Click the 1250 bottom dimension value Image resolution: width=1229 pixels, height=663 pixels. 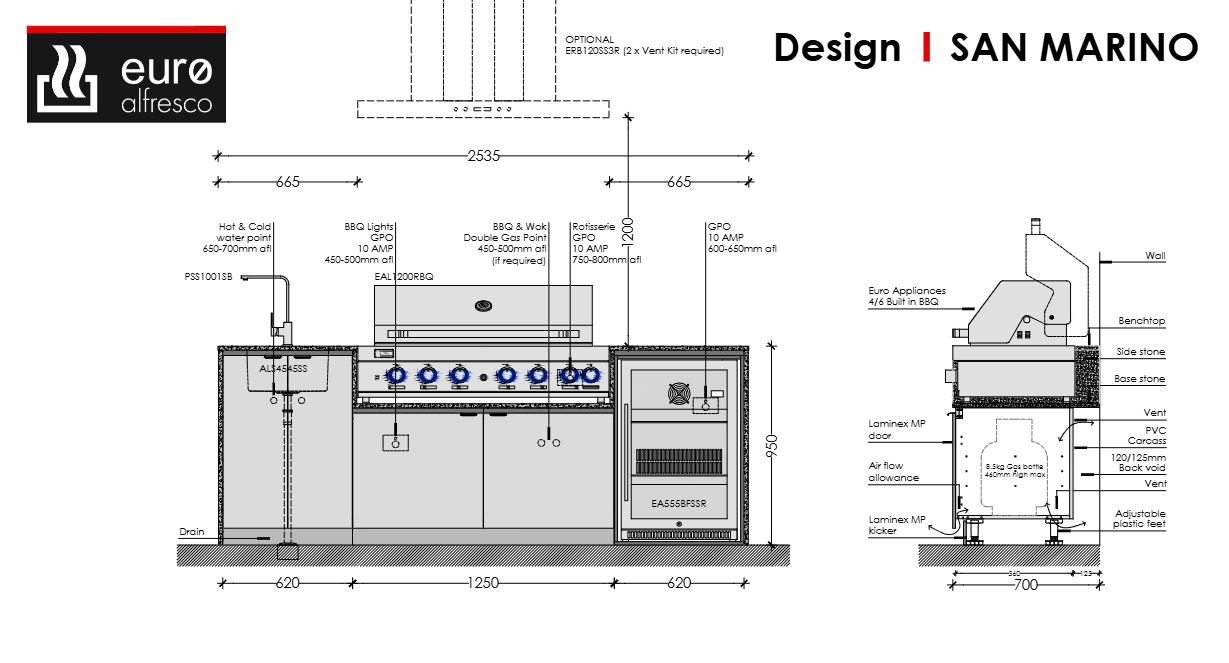(482, 583)
